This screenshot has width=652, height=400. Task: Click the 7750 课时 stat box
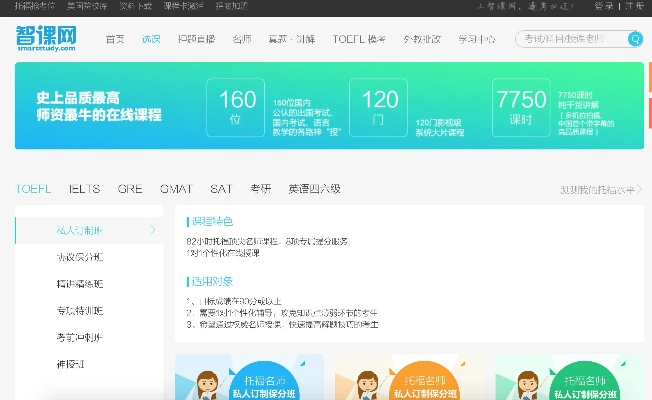[x=521, y=107]
